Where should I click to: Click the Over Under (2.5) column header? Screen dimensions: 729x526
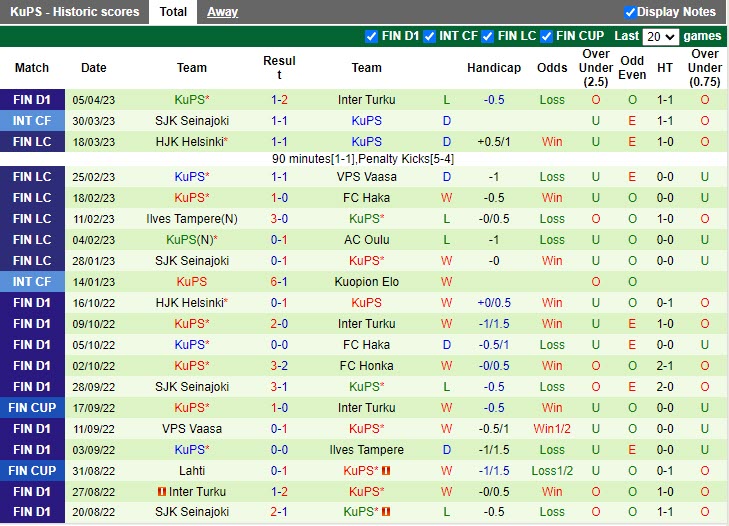pyautogui.click(x=596, y=68)
